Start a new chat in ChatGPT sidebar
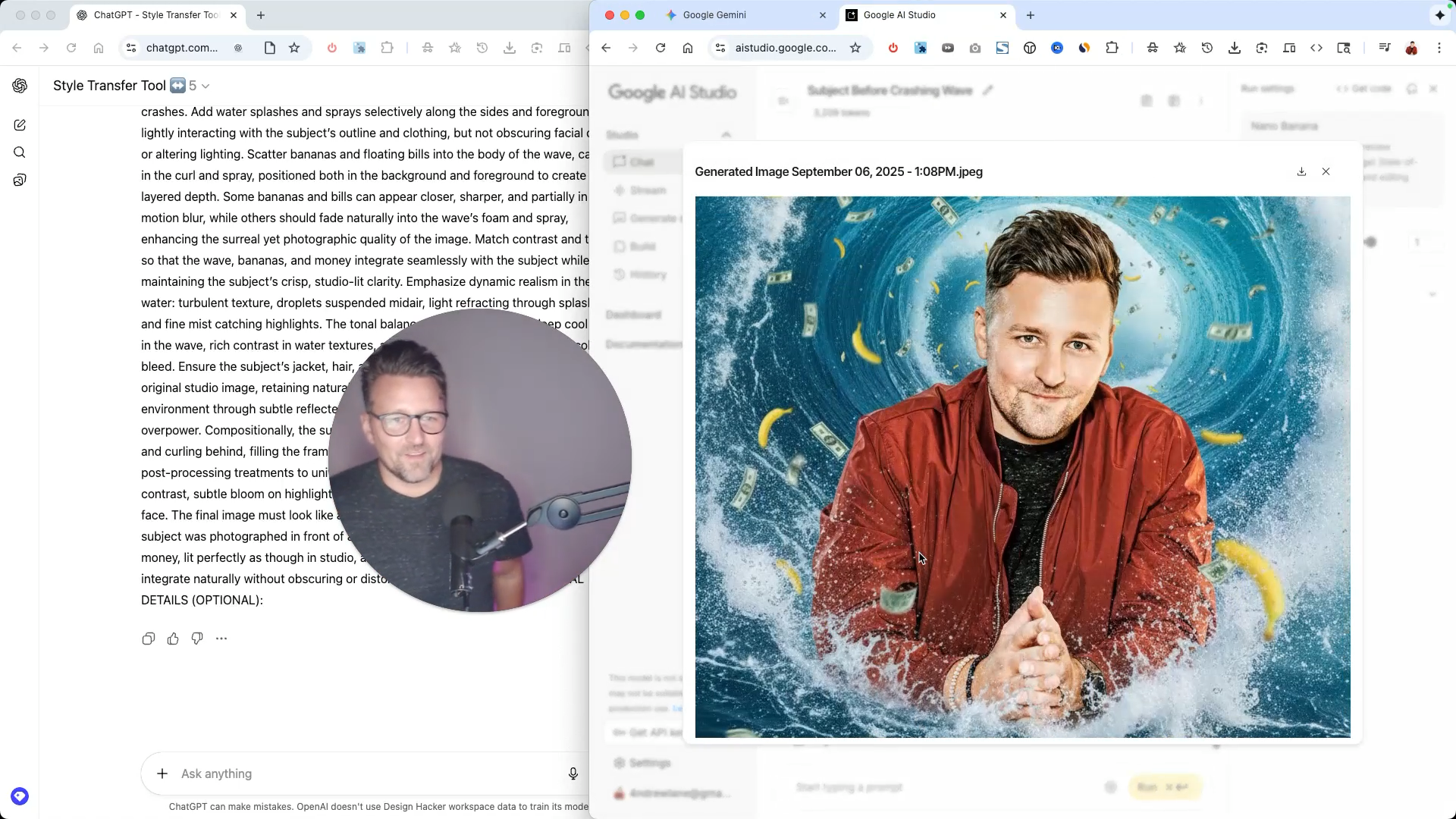1456x819 pixels. pyautogui.click(x=20, y=125)
